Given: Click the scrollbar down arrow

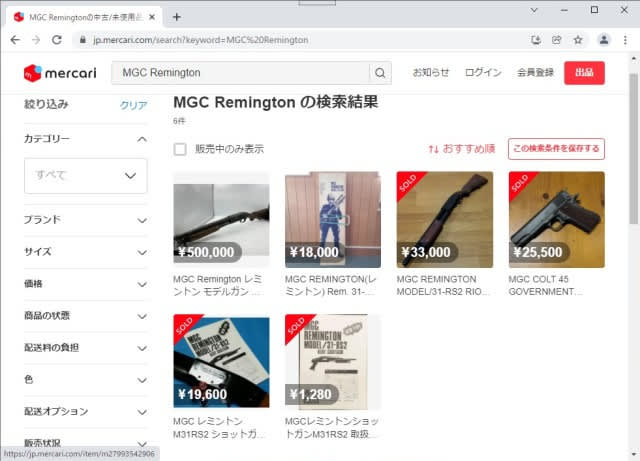Looking at the screenshot, I should [x=633, y=454].
